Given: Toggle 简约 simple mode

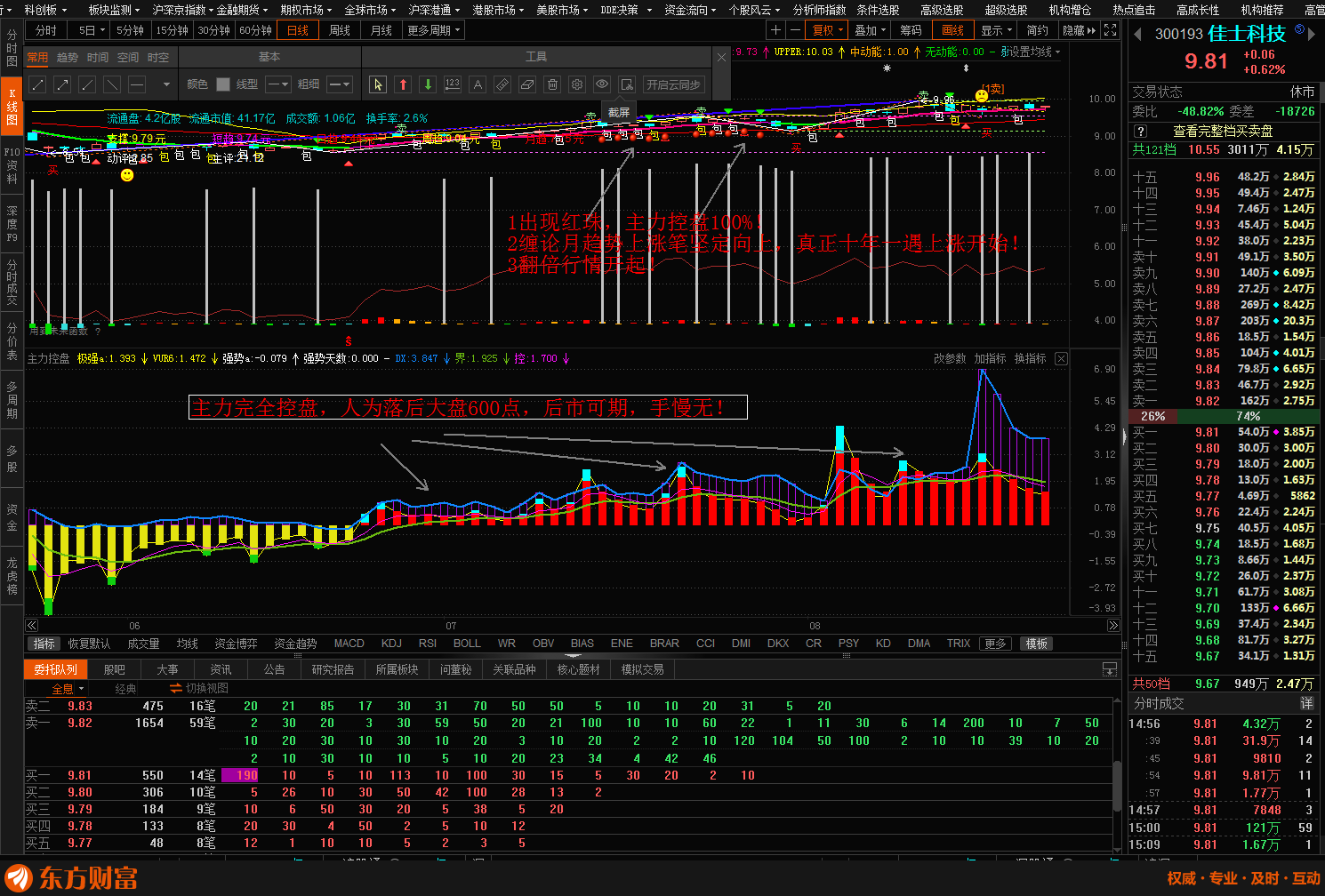Looking at the screenshot, I should (1038, 30).
